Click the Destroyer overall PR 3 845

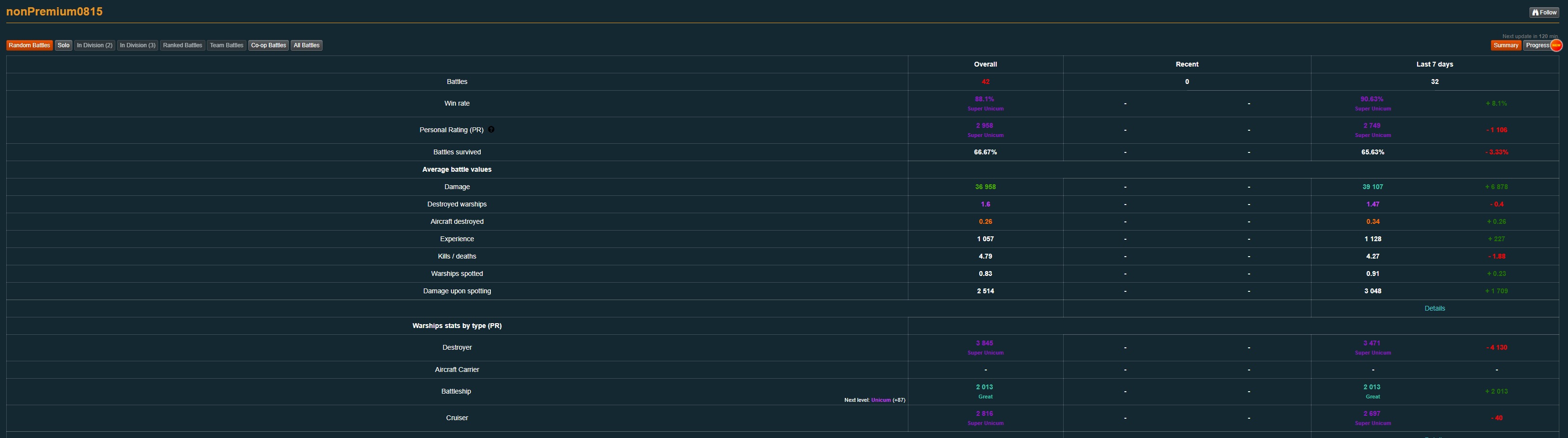(984, 343)
